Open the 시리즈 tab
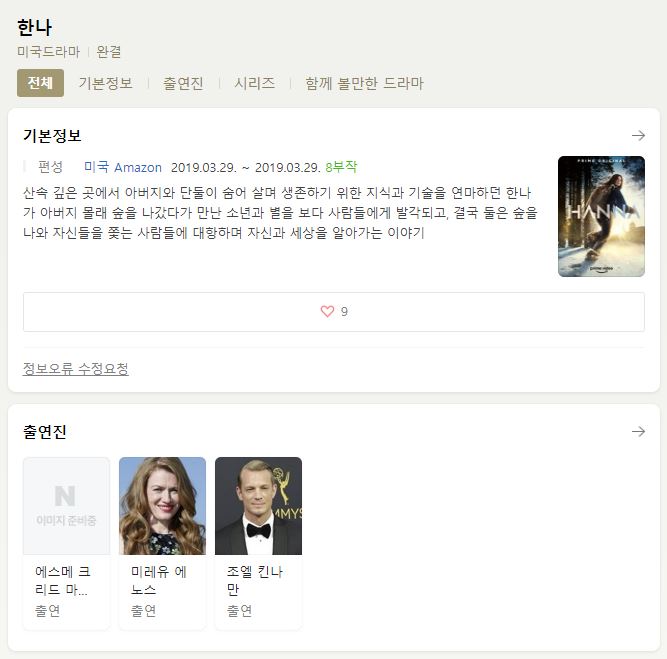Screen dimensions: 667x659 [254, 83]
